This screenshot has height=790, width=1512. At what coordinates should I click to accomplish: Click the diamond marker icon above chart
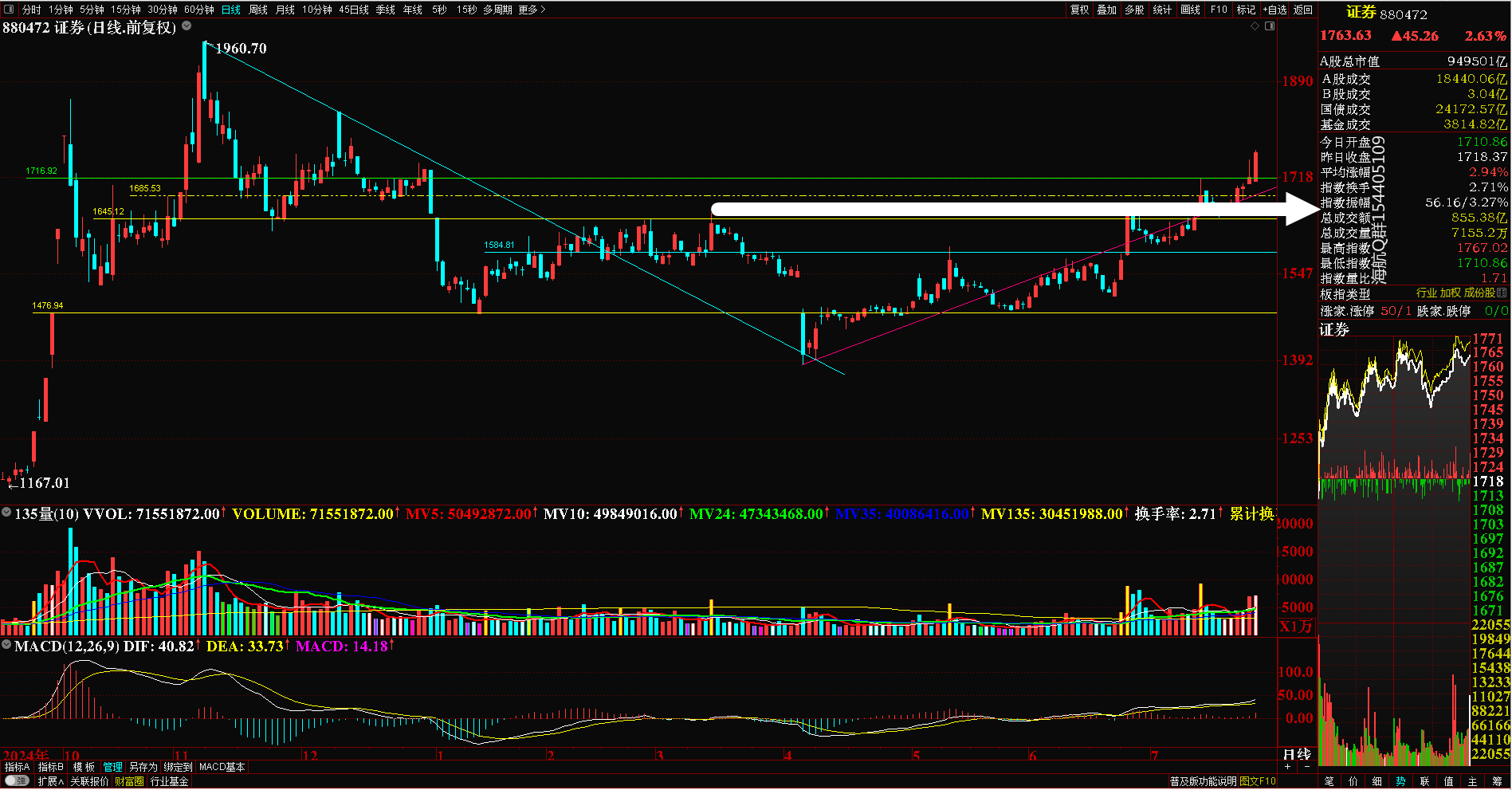1255,26
